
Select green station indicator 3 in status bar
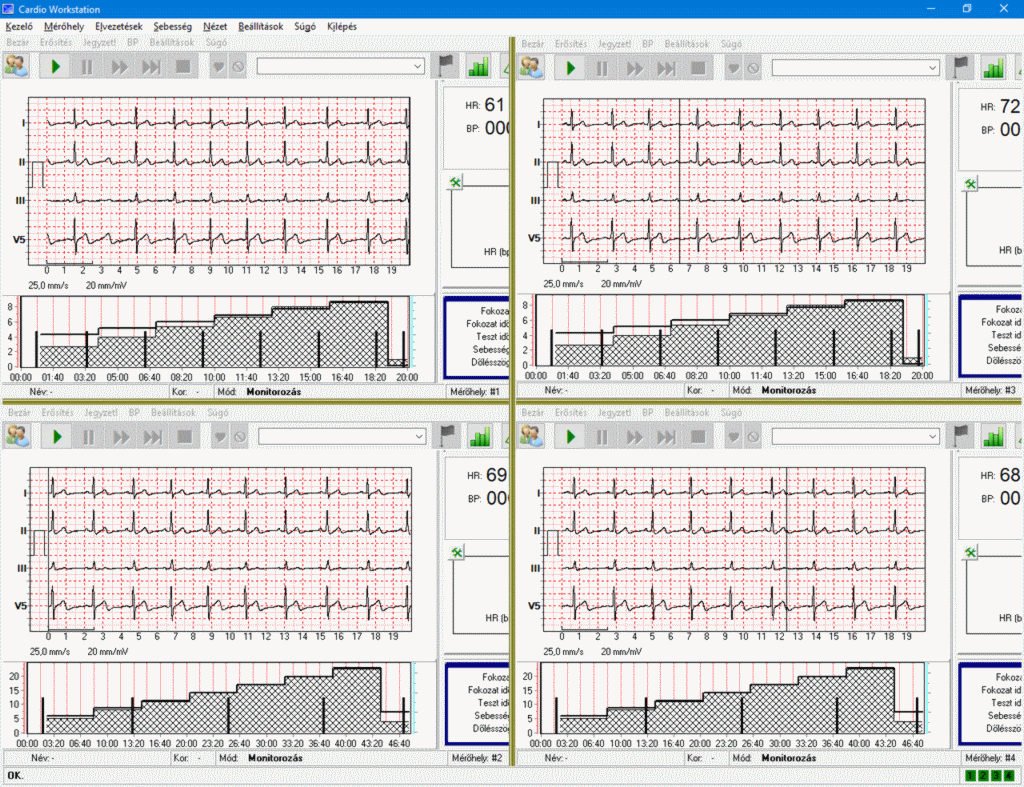(996, 775)
